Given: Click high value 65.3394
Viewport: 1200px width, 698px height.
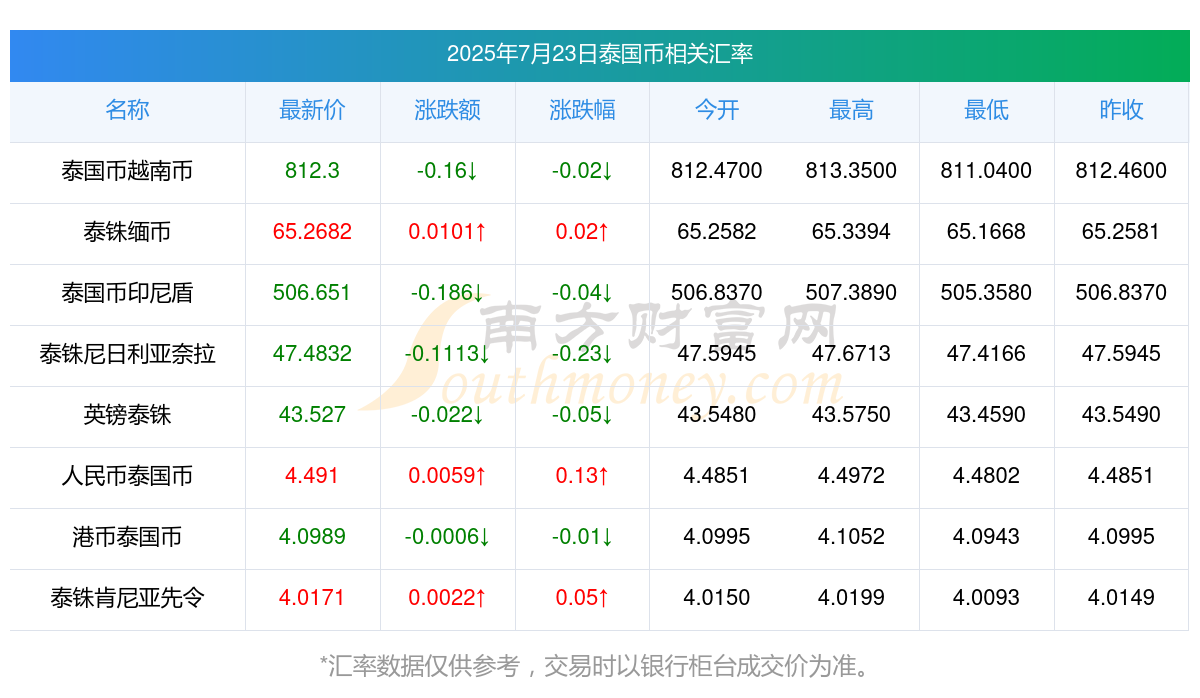Looking at the screenshot, I should point(851,232).
